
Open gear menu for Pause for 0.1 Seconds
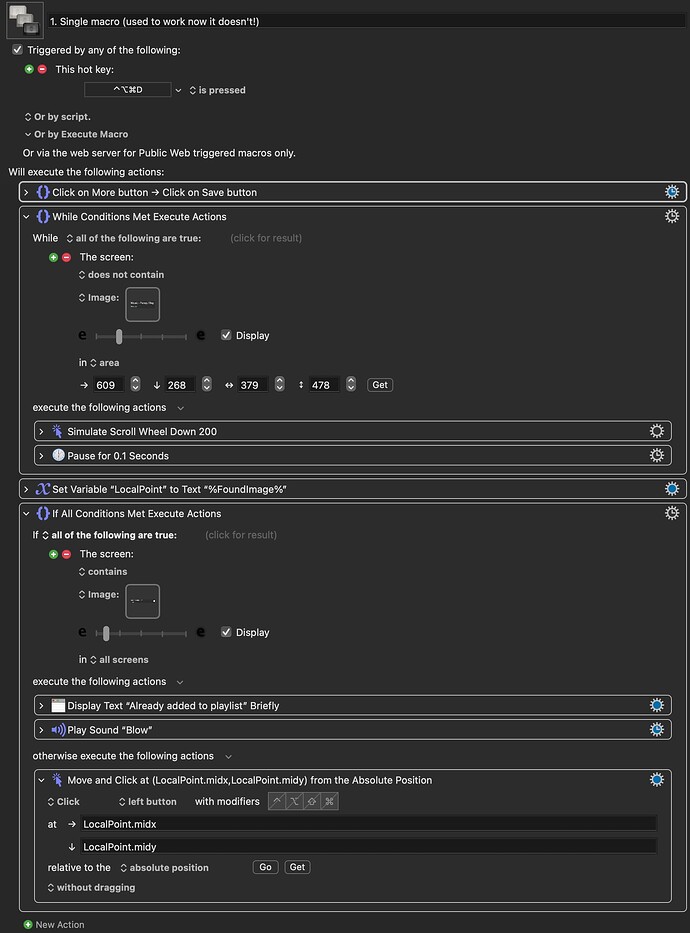[x=657, y=456]
